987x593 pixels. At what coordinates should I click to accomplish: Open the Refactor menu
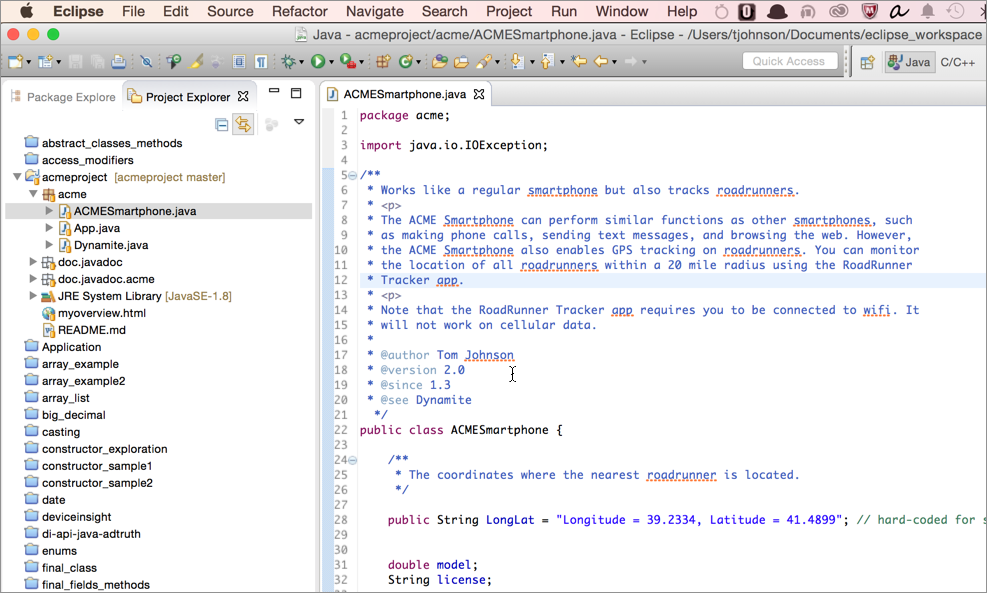tap(299, 11)
